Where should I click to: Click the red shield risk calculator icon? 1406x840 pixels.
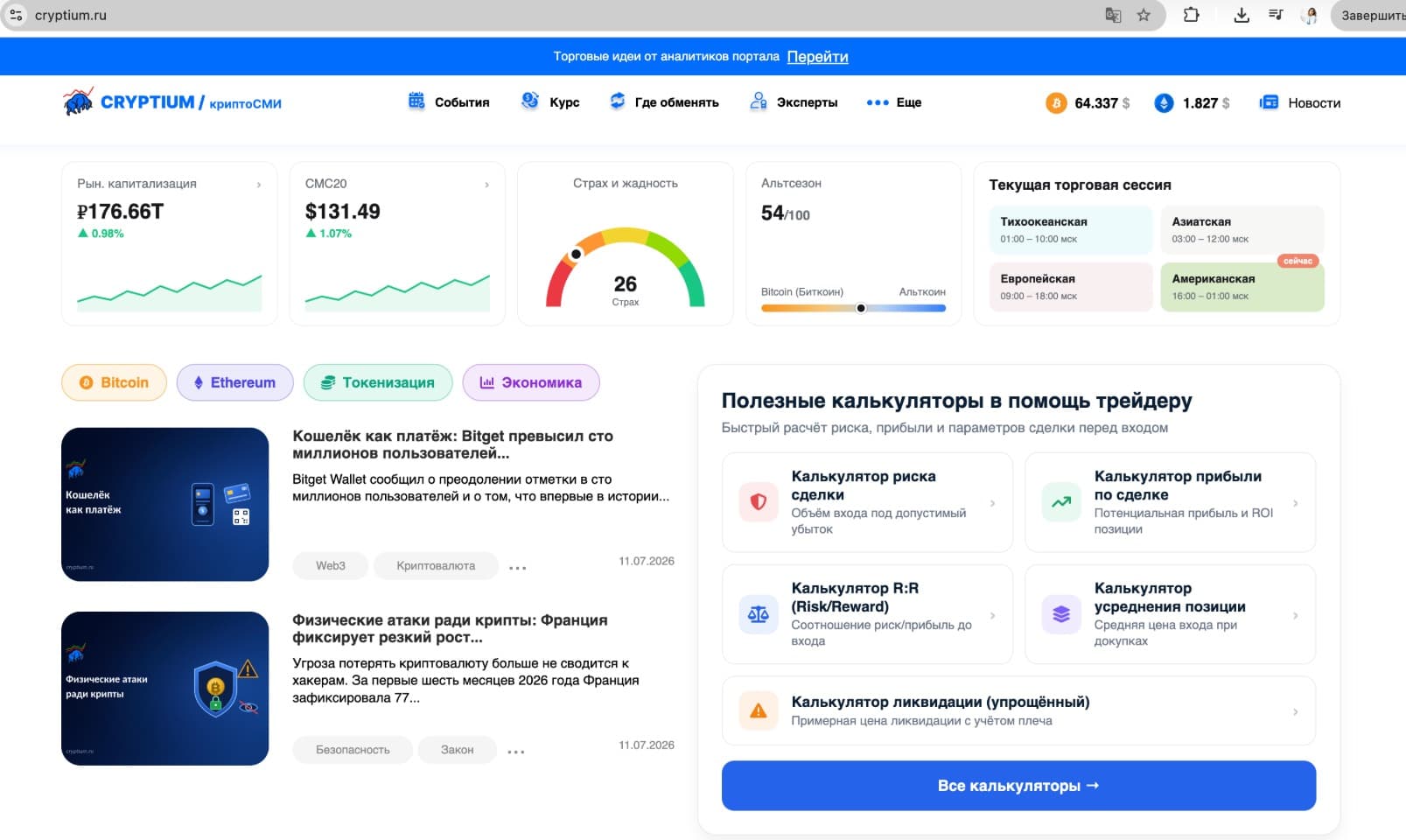pos(759,502)
